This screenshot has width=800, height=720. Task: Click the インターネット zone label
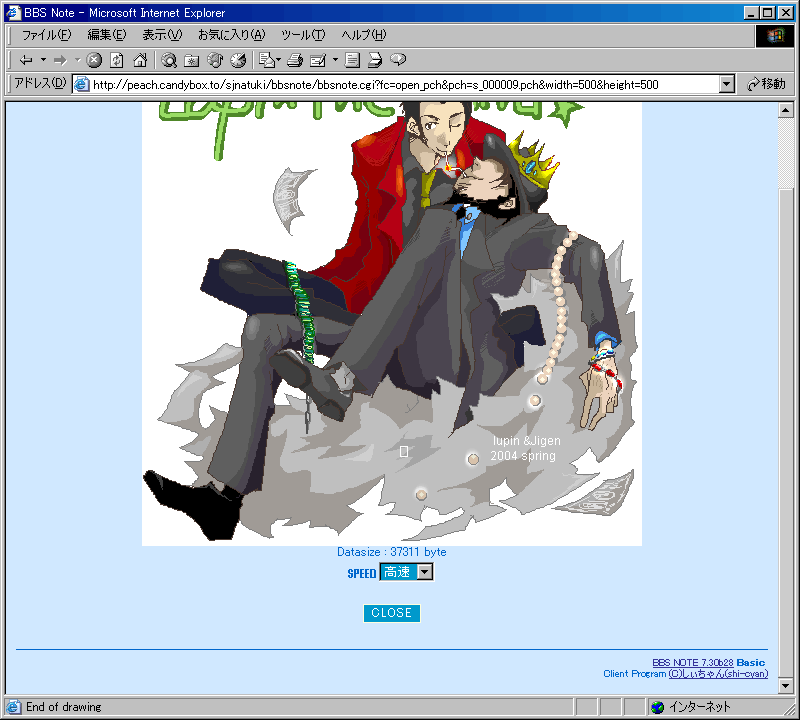tap(699, 707)
